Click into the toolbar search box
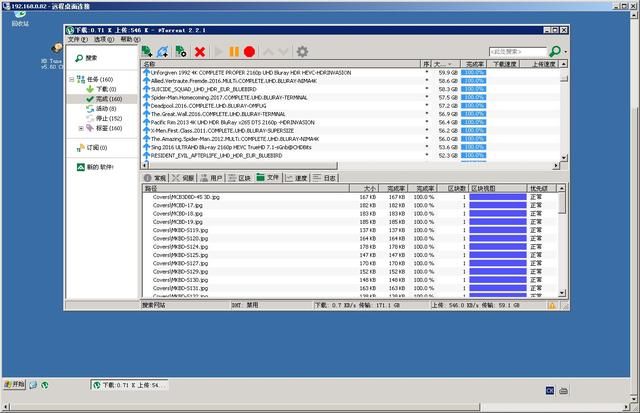Screen dimensions: 640x413 pos(518,52)
